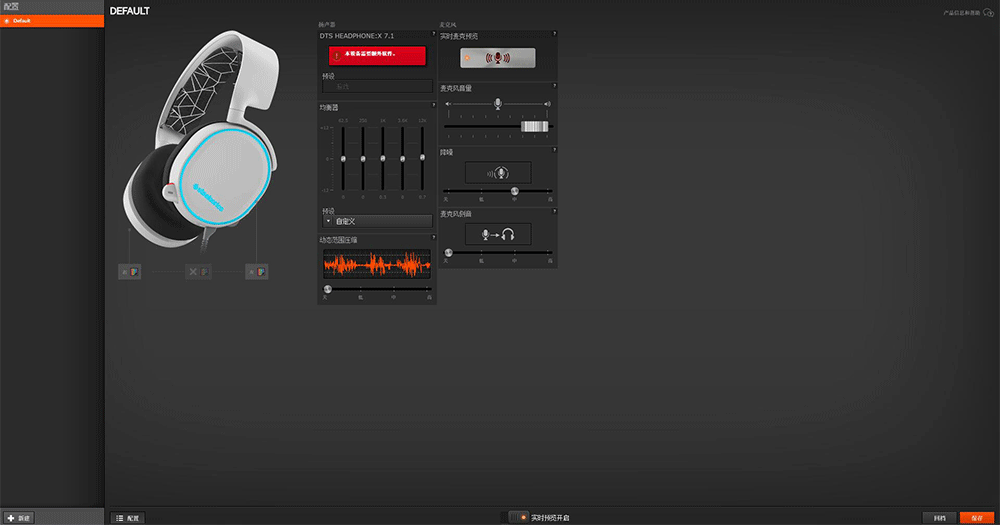This screenshot has width=1000, height=525.
Task: Open help for DTS Headphone:X panel
Action: [434, 34]
